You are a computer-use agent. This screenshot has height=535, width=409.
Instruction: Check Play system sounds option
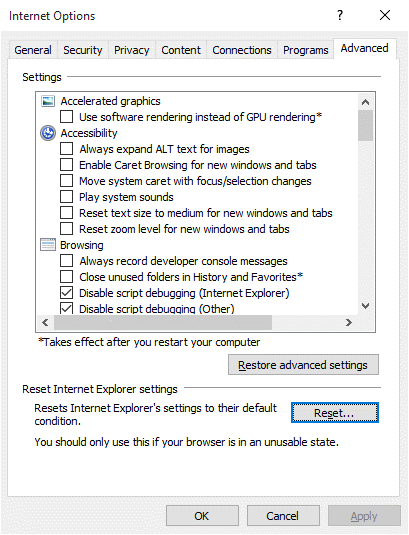(66, 197)
